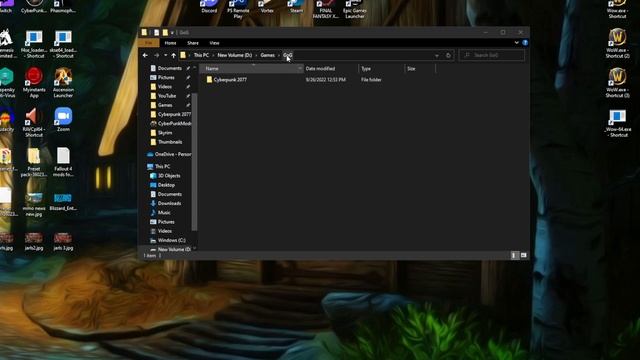Select the skse64_loader shortcut on the desktop
Screen dimensions: 640x360
[x=63, y=44]
